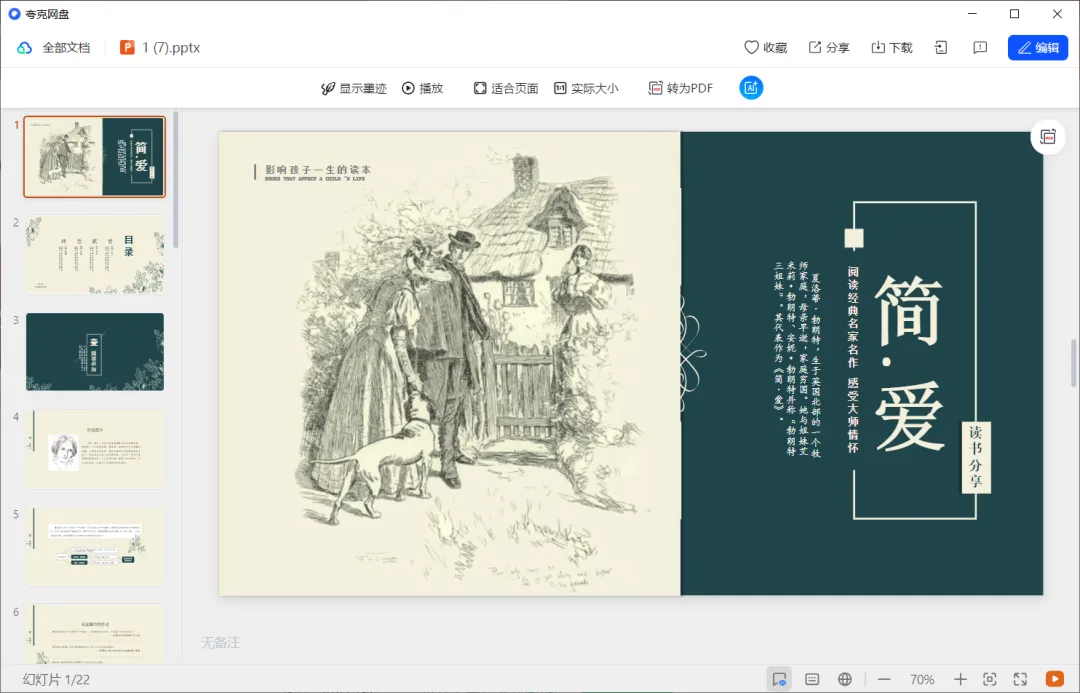
Task: Click the 影响孩子一生的读本 heading
Action: 318,169
